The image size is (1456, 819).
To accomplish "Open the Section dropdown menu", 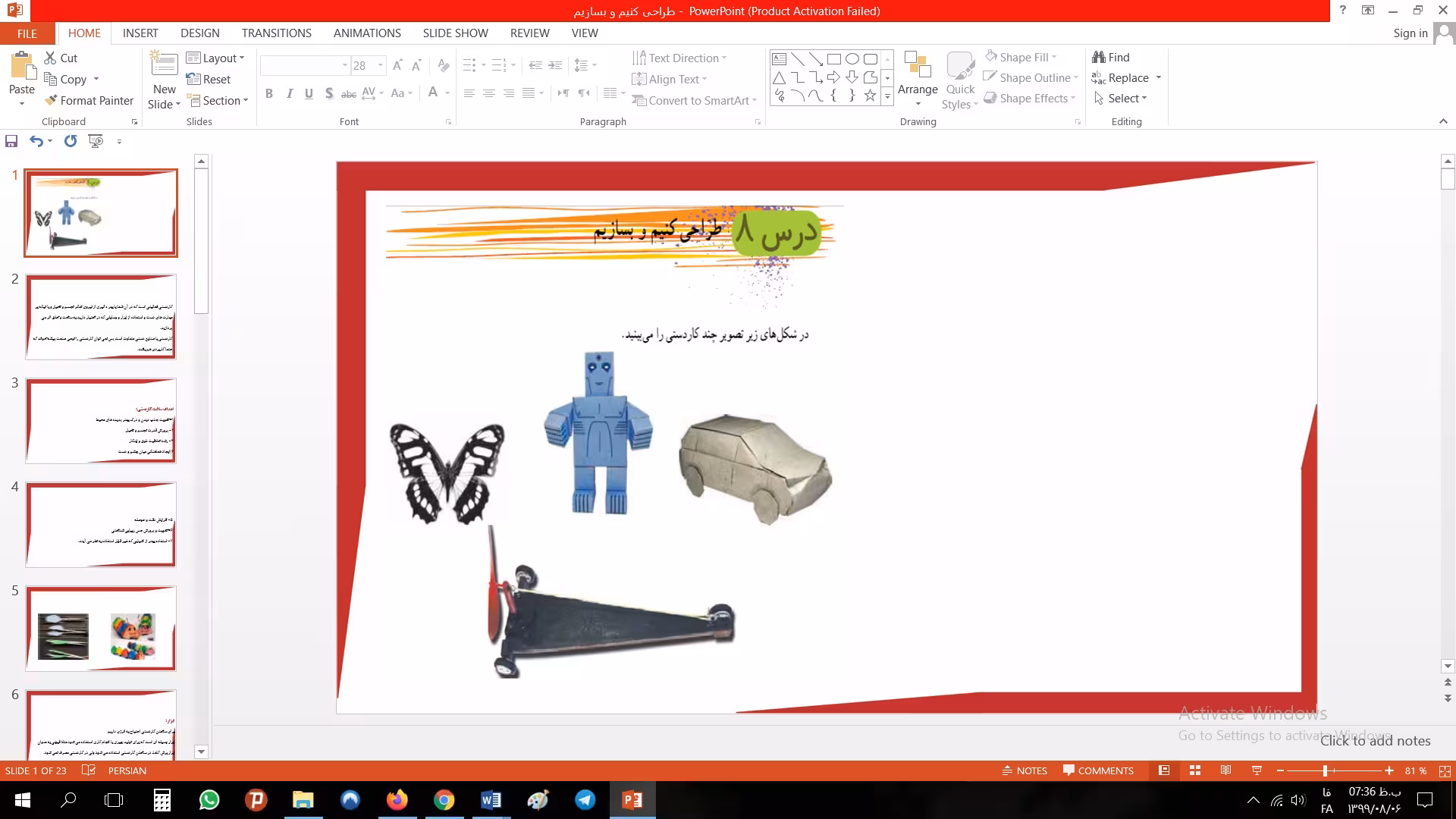I will pyautogui.click(x=218, y=100).
